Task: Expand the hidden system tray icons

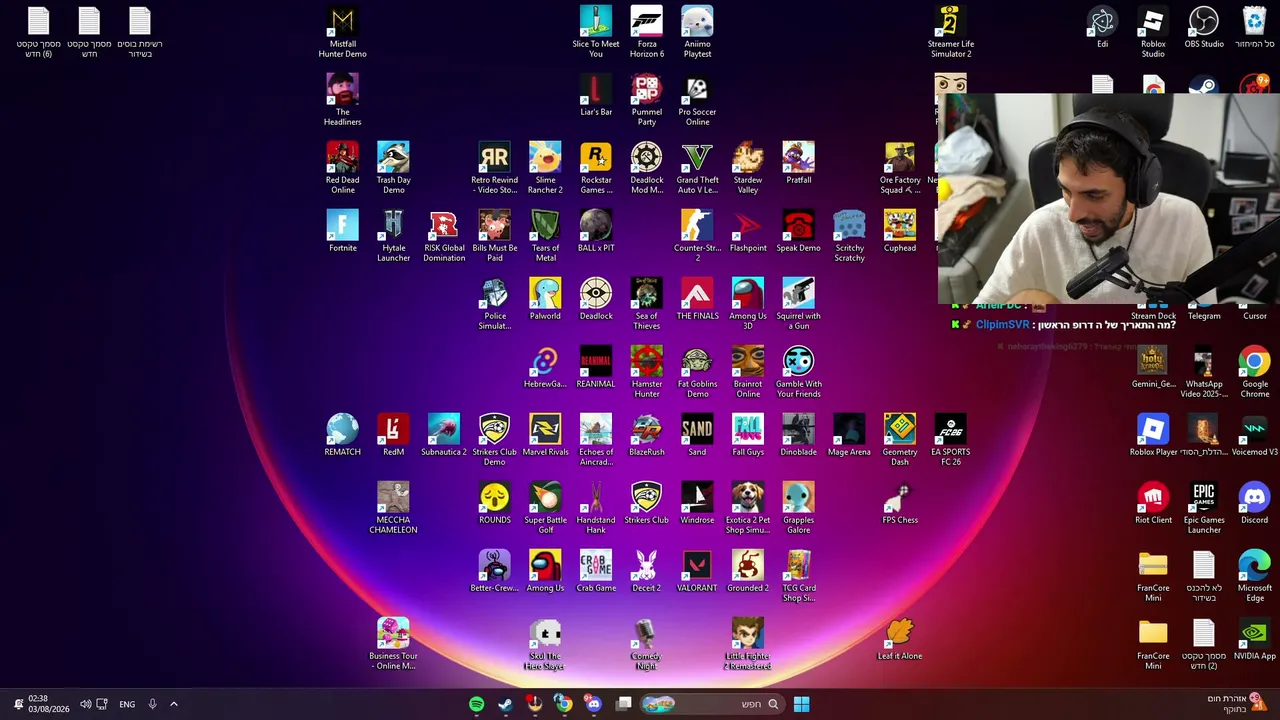Action: tap(173, 704)
